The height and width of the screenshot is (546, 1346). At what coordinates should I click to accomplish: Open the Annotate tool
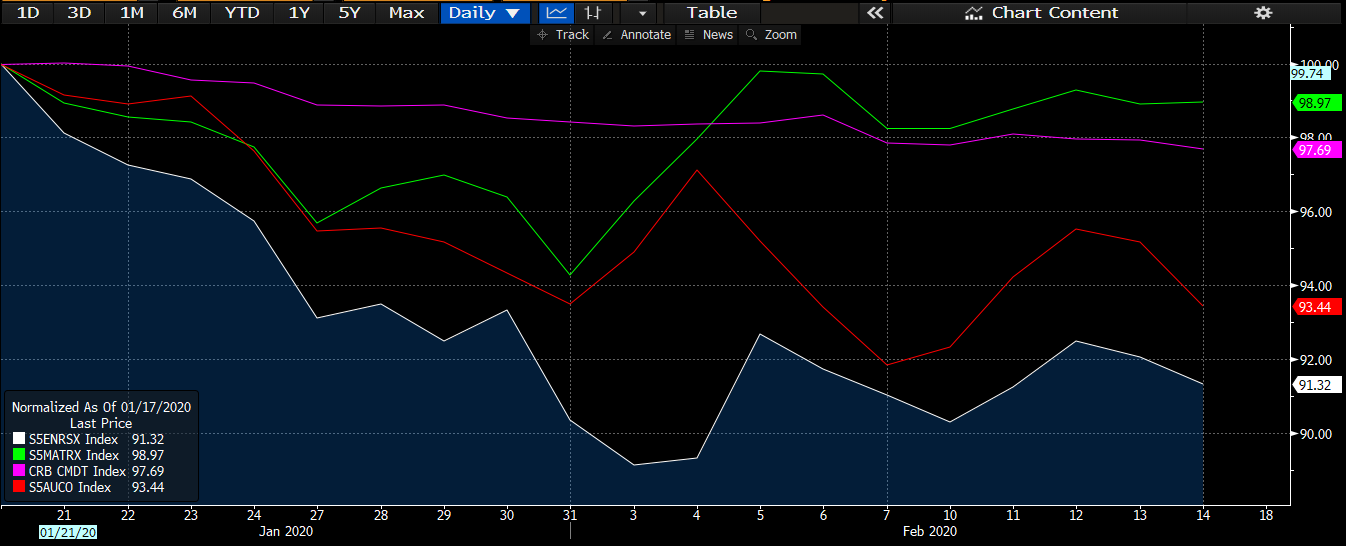(637, 34)
